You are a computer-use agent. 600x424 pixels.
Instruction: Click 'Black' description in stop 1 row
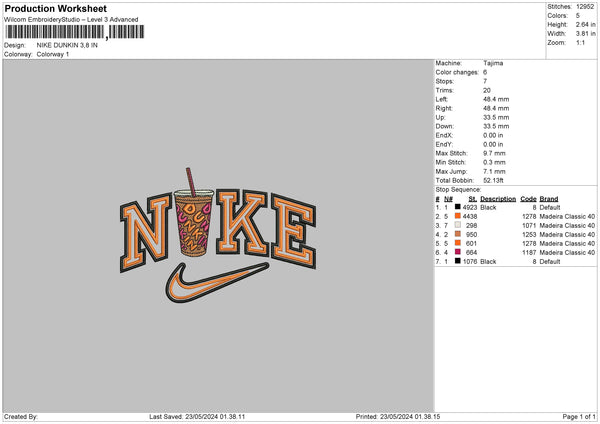(x=488, y=207)
